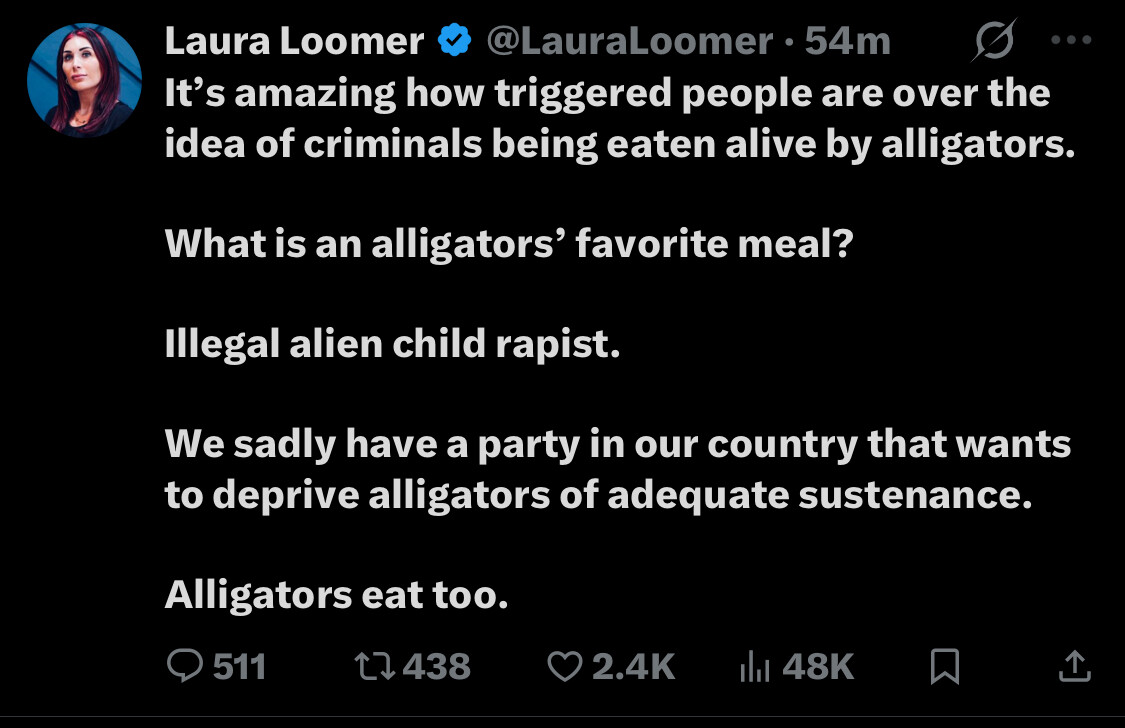Click the blue verified badge

point(455,40)
